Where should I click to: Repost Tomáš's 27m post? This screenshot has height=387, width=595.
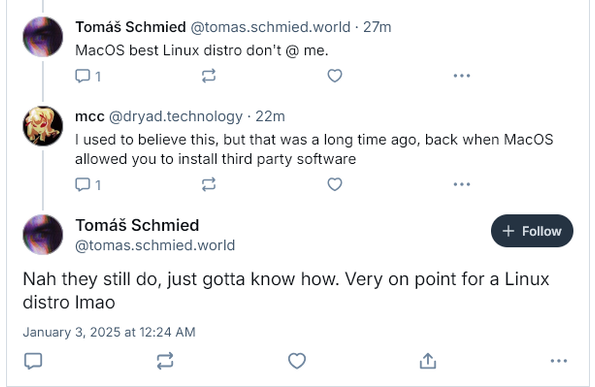209,76
